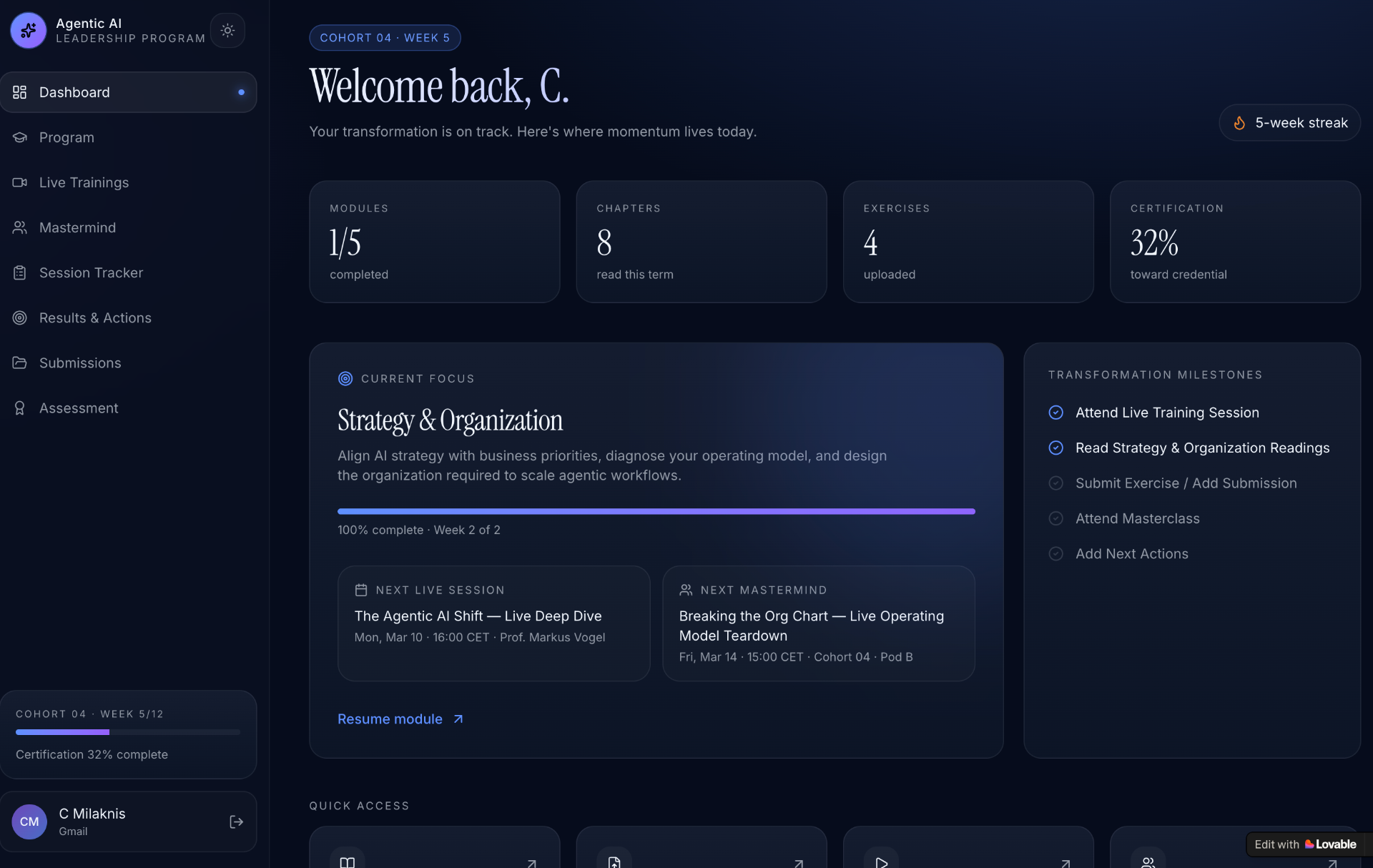Viewport: 1373px width, 868px height.
Task: Click the 5-week streak badge
Action: point(1289,123)
